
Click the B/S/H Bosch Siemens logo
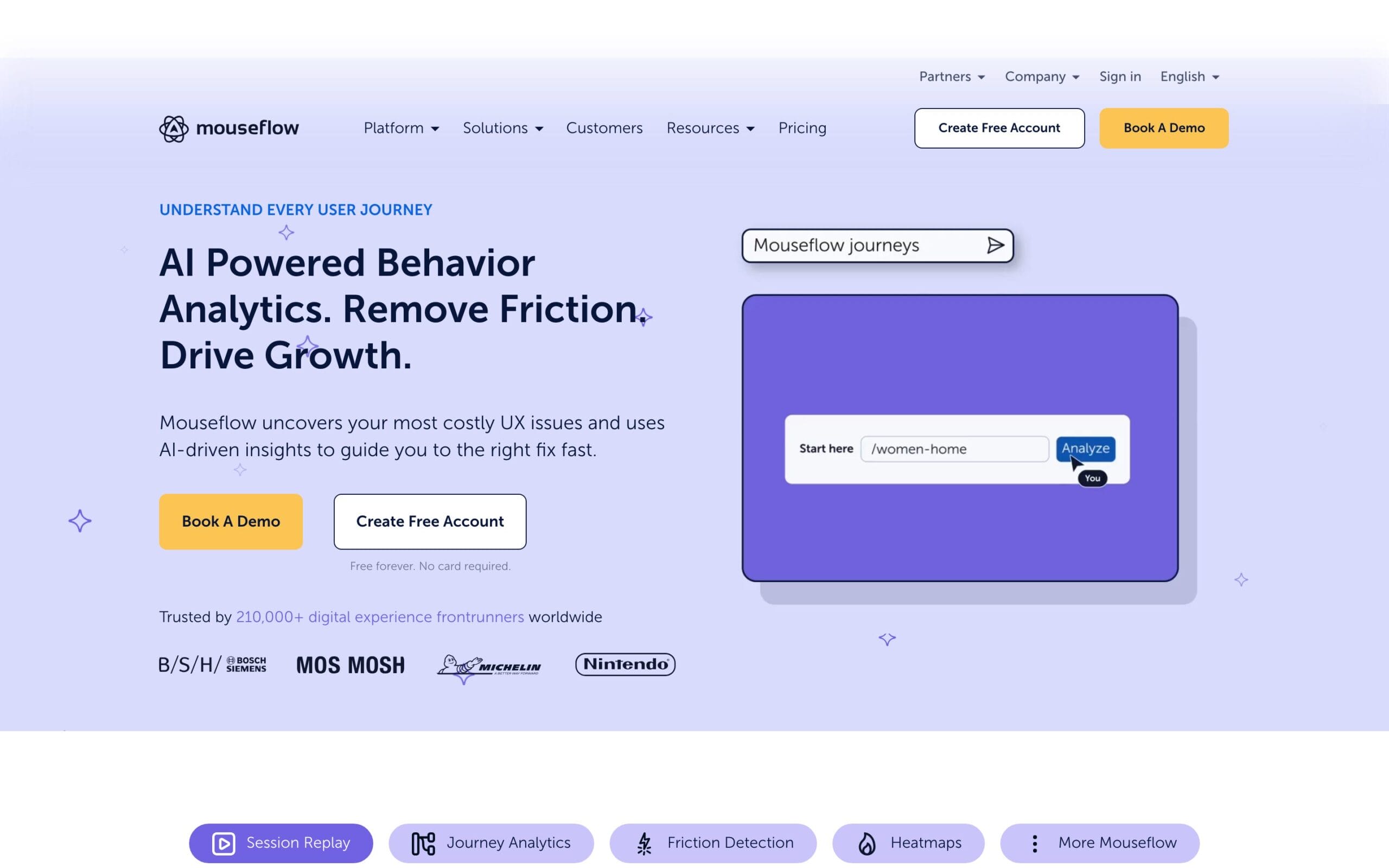[x=212, y=665]
